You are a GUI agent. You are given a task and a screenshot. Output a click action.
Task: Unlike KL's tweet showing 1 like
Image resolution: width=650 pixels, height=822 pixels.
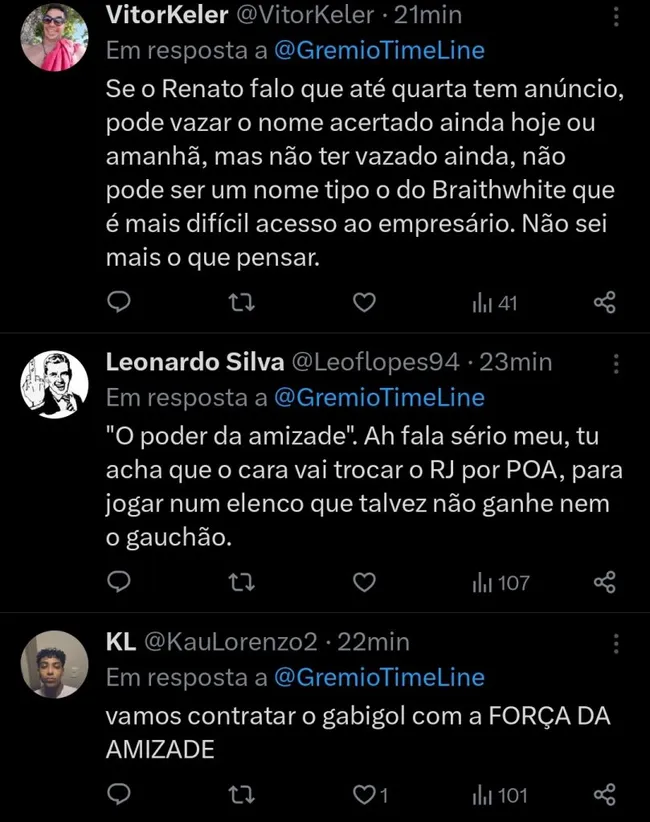pyautogui.click(x=363, y=795)
